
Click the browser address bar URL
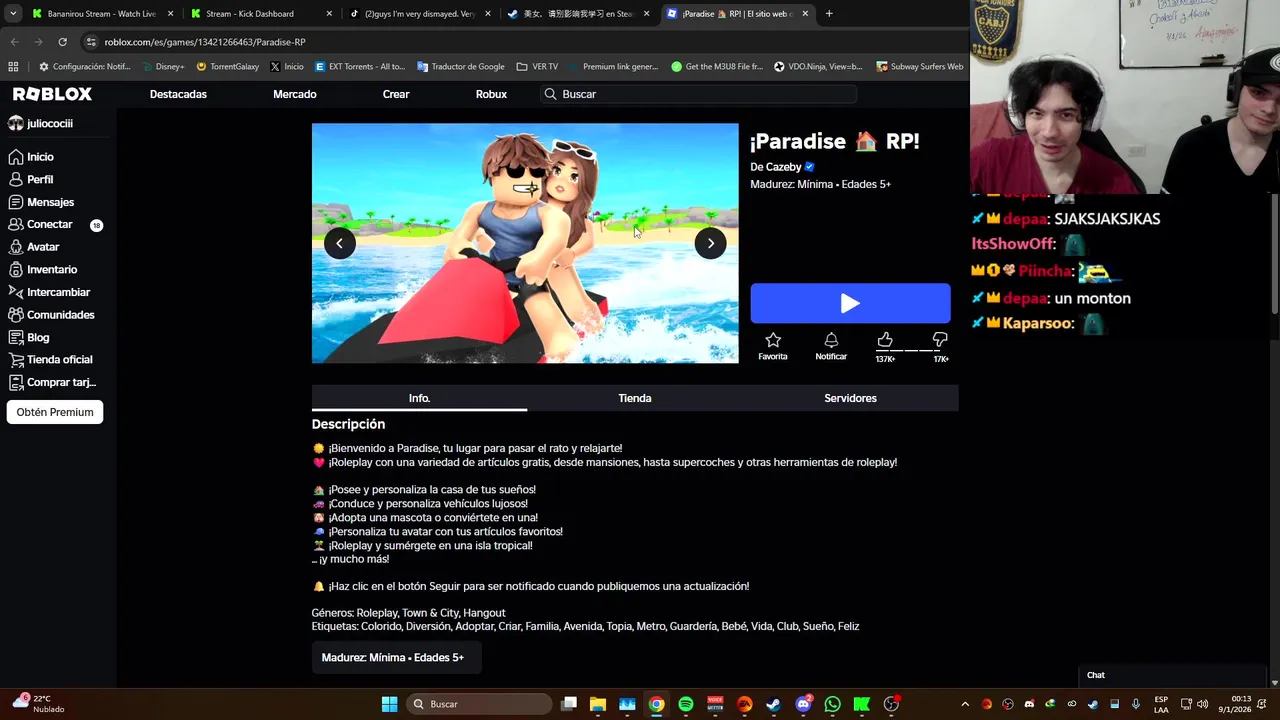click(205, 42)
